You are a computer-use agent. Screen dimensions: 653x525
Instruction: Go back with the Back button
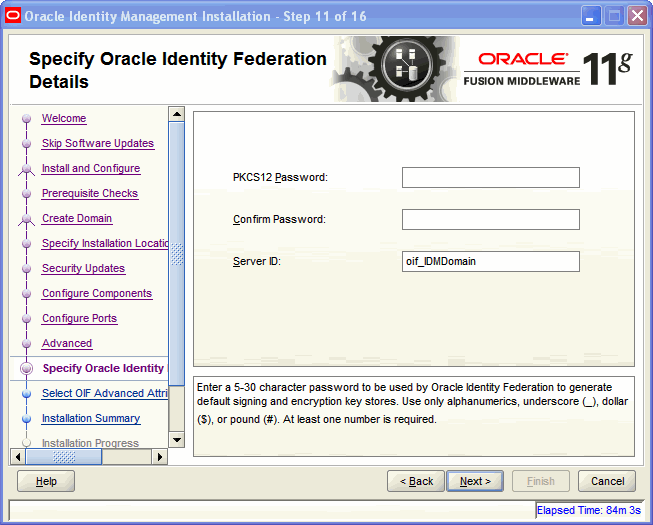pos(416,481)
